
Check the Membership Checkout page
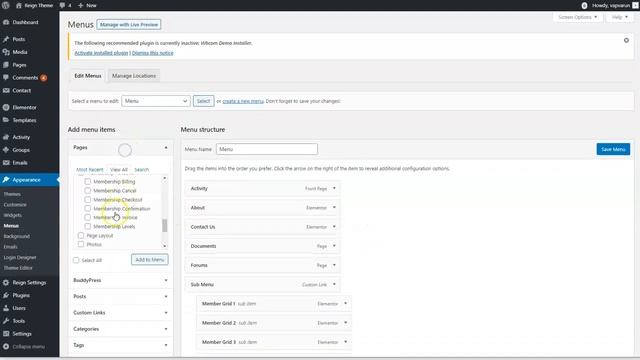tap(87, 199)
